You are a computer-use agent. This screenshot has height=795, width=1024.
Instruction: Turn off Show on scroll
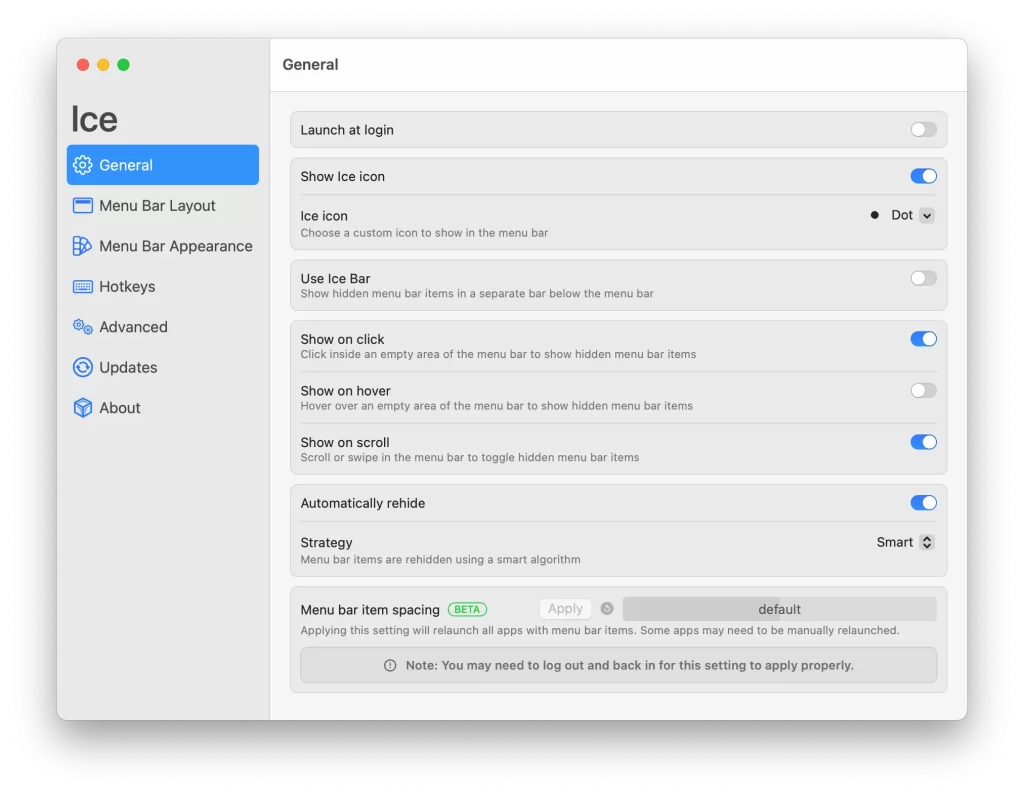pos(923,442)
